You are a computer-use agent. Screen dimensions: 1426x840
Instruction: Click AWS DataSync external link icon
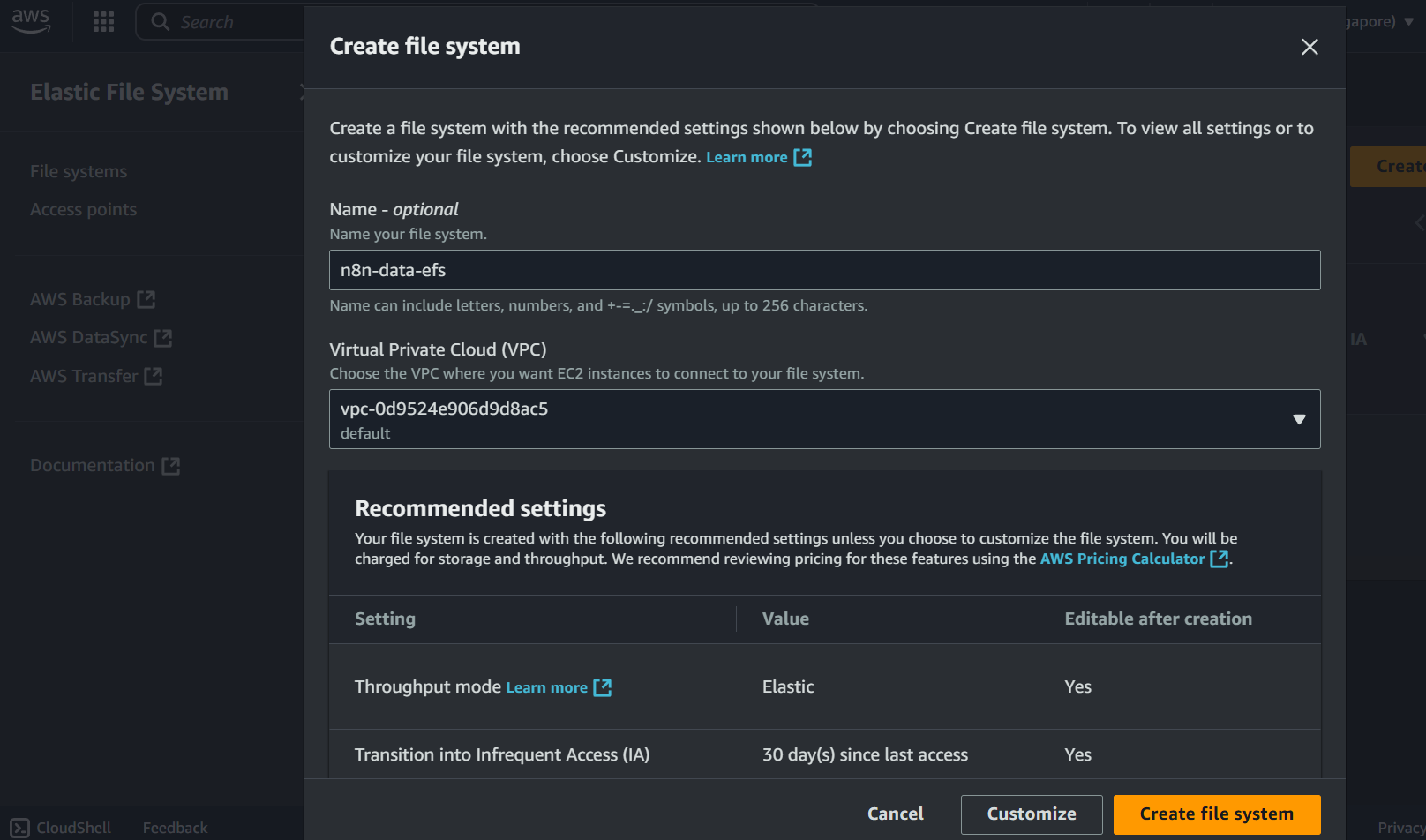coord(163,338)
